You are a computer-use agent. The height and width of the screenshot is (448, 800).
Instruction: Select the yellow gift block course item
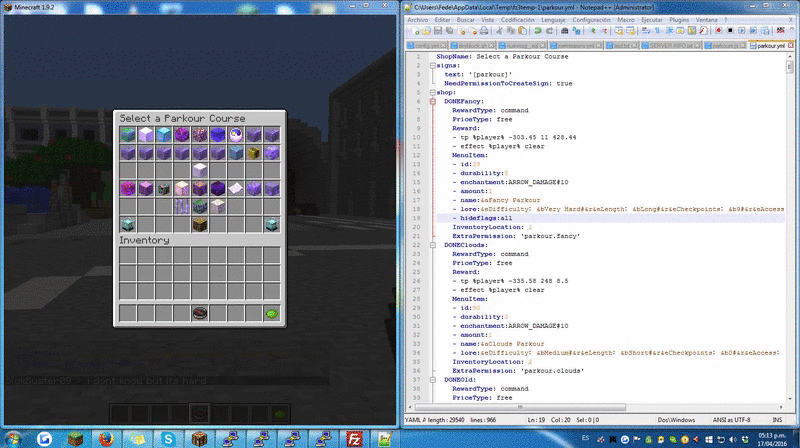tap(254, 153)
